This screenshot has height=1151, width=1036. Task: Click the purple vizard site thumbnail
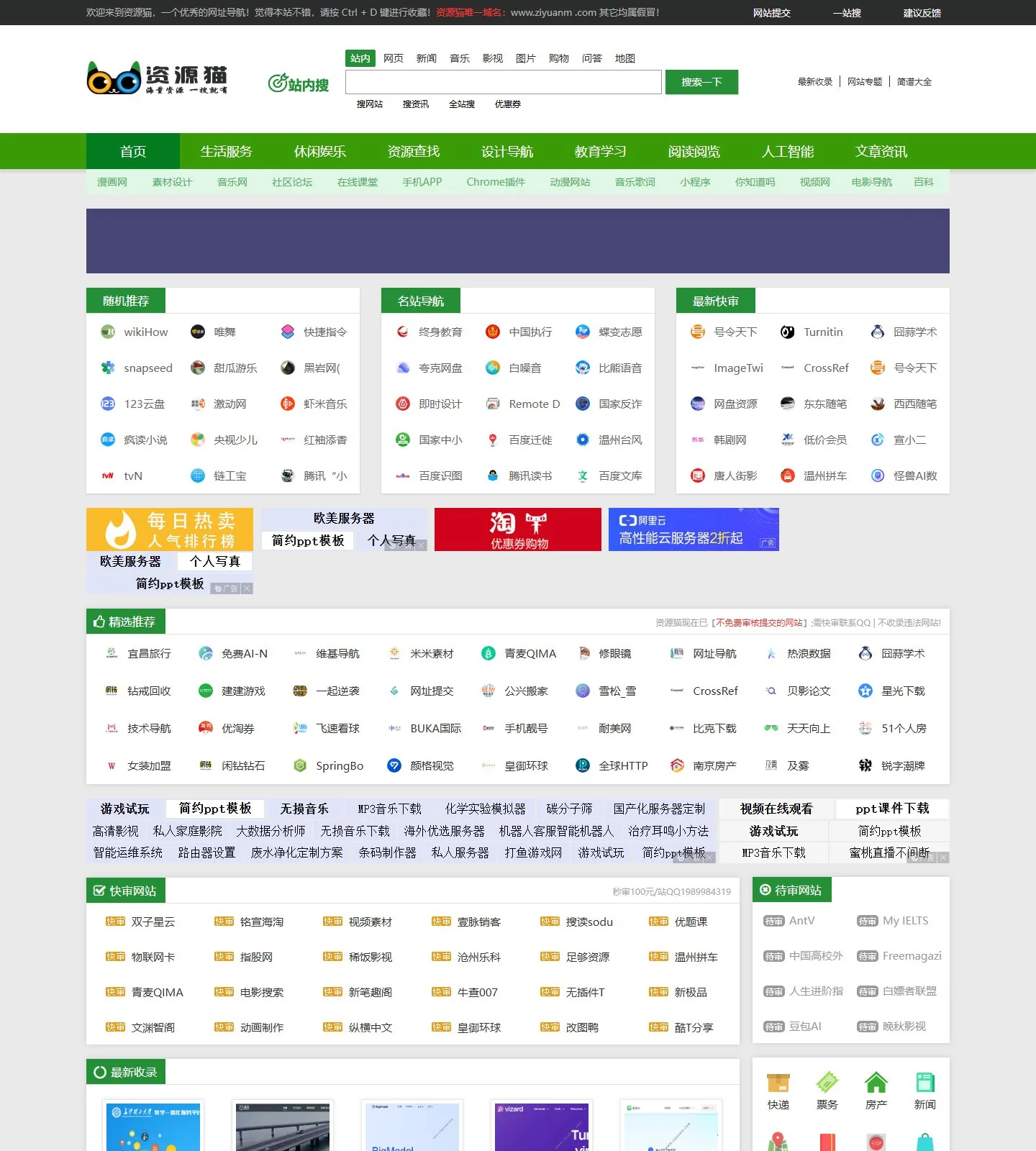click(542, 1127)
